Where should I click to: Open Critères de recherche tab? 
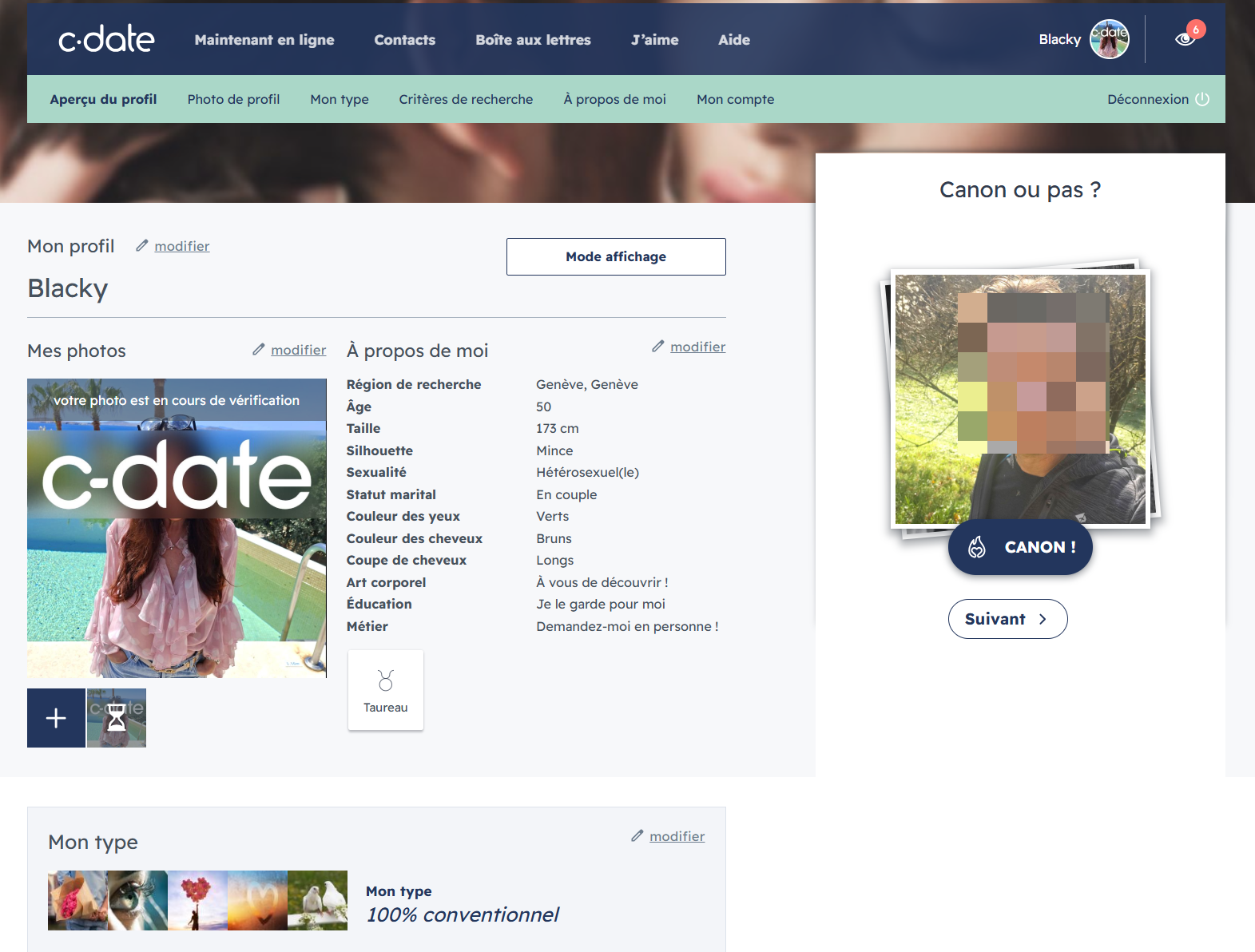tap(466, 99)
